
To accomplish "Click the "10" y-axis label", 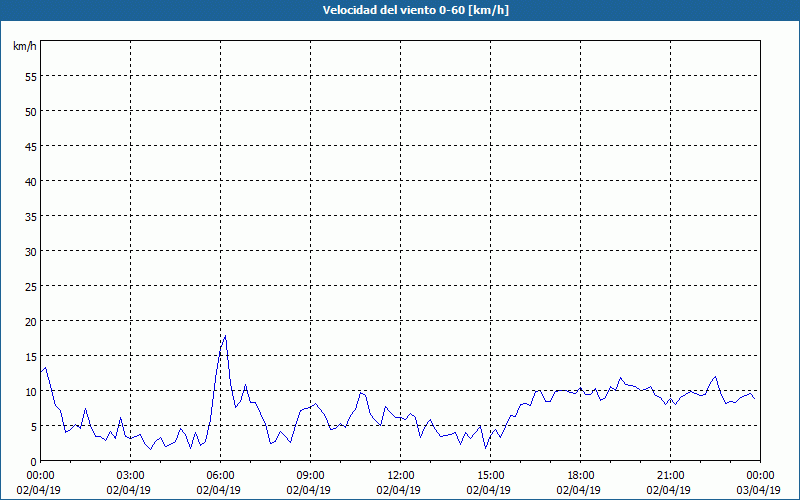I will [x=31, y=391].
